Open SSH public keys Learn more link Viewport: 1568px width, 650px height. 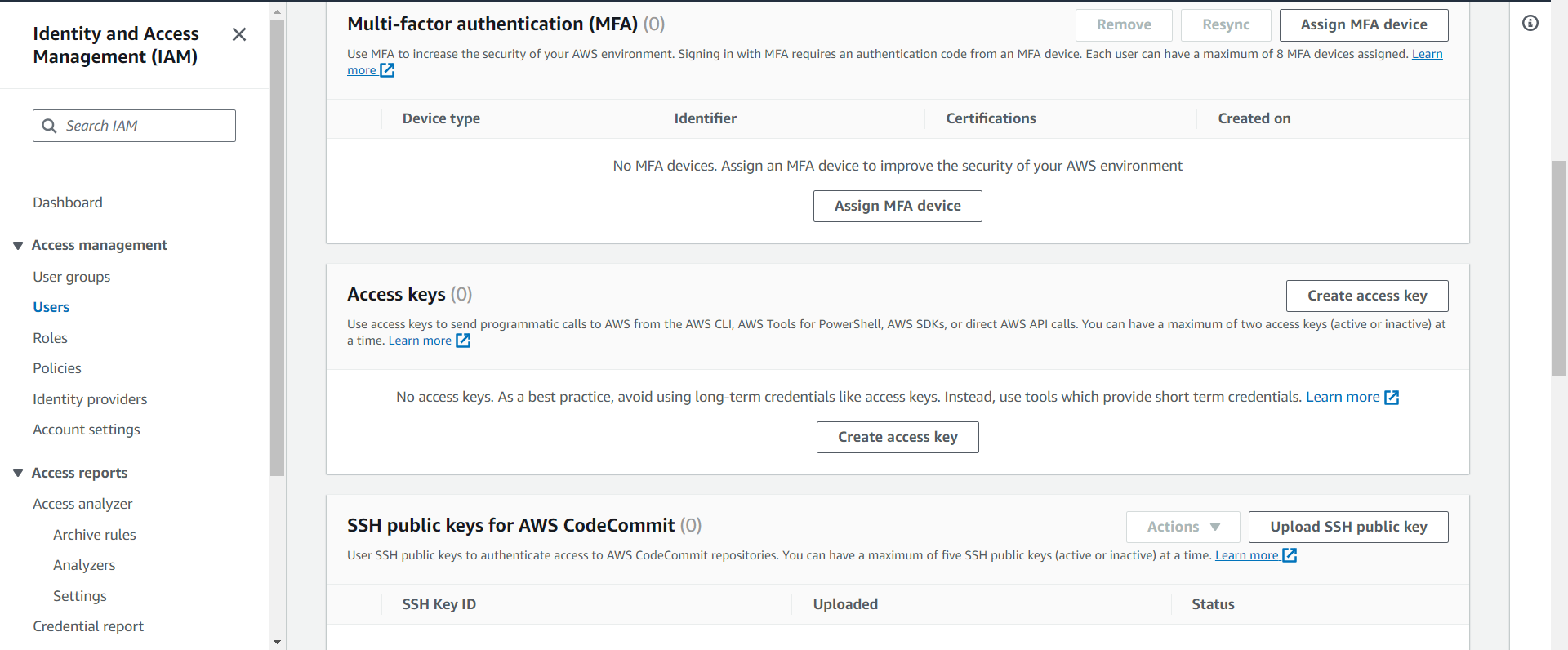(x=1246, y=555)
